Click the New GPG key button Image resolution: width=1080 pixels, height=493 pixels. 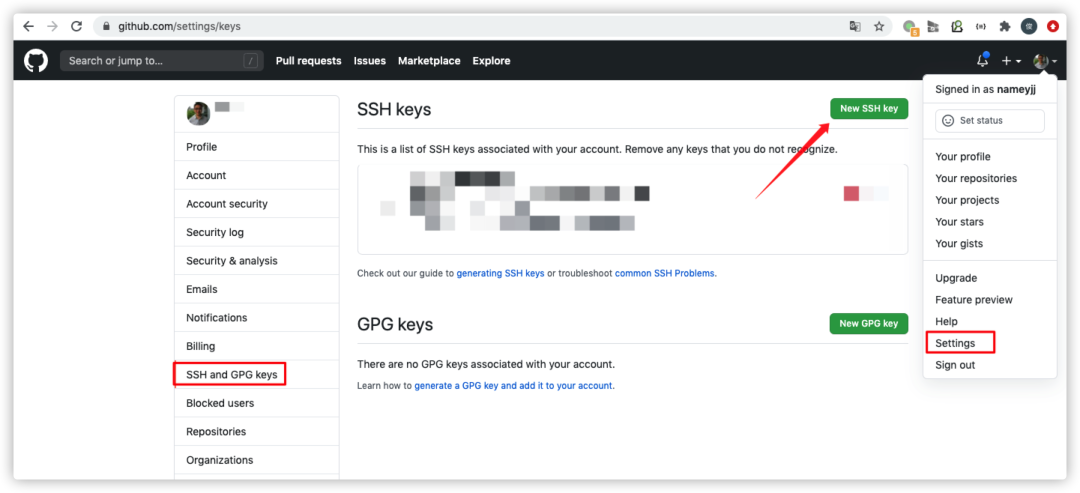coord(869,324)
